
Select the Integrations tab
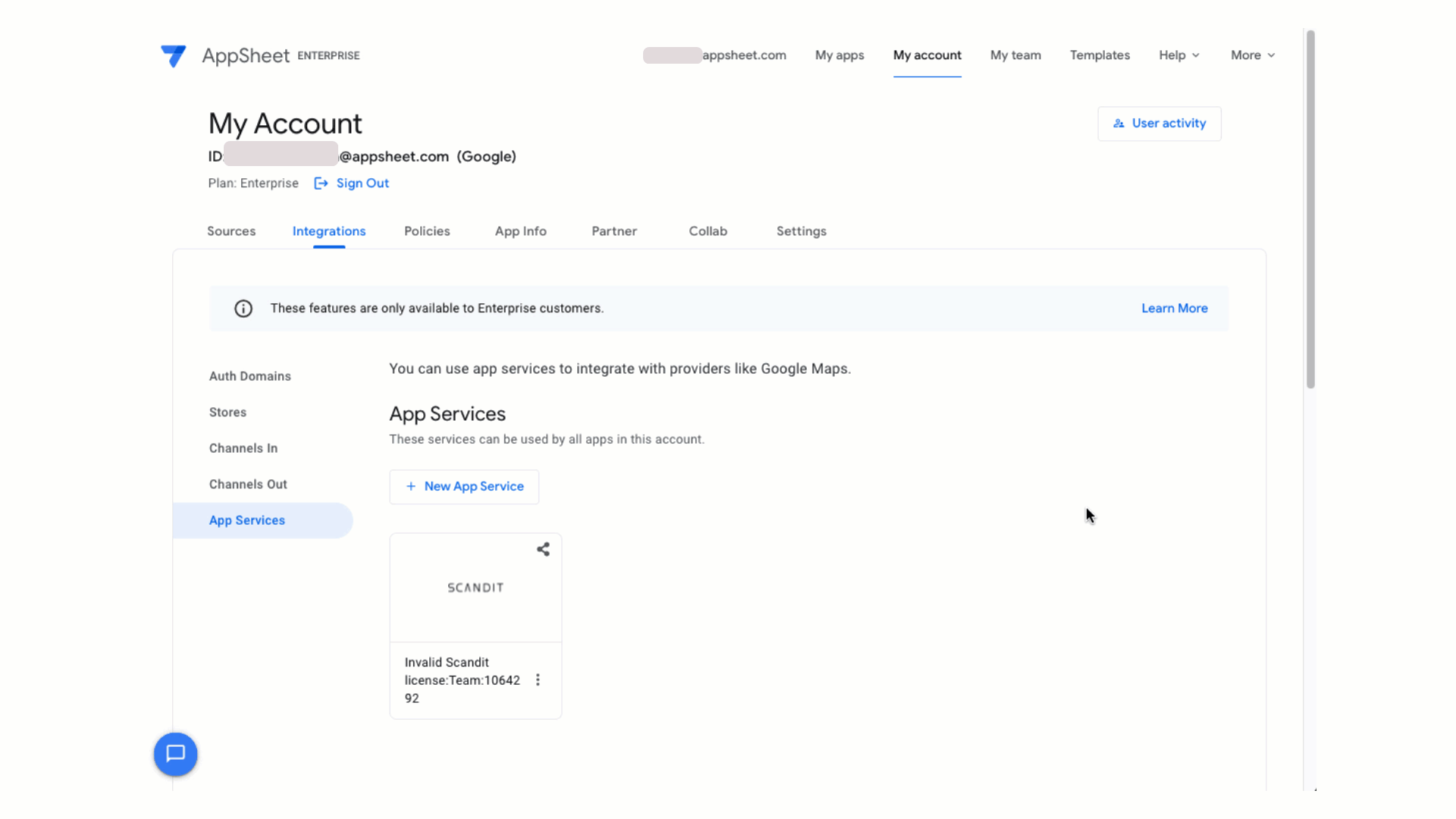click(329, 231)
